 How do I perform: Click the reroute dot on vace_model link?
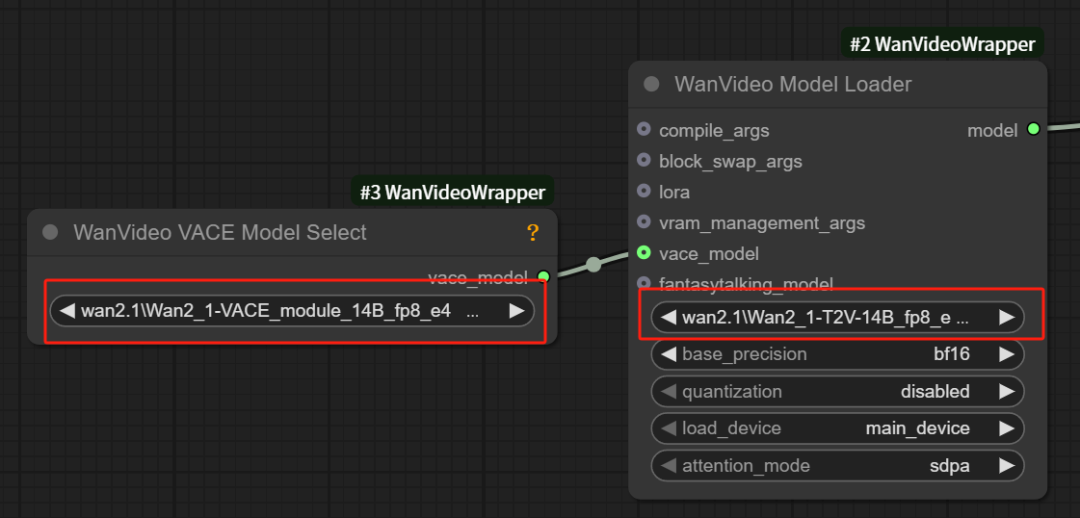[594, 264]
